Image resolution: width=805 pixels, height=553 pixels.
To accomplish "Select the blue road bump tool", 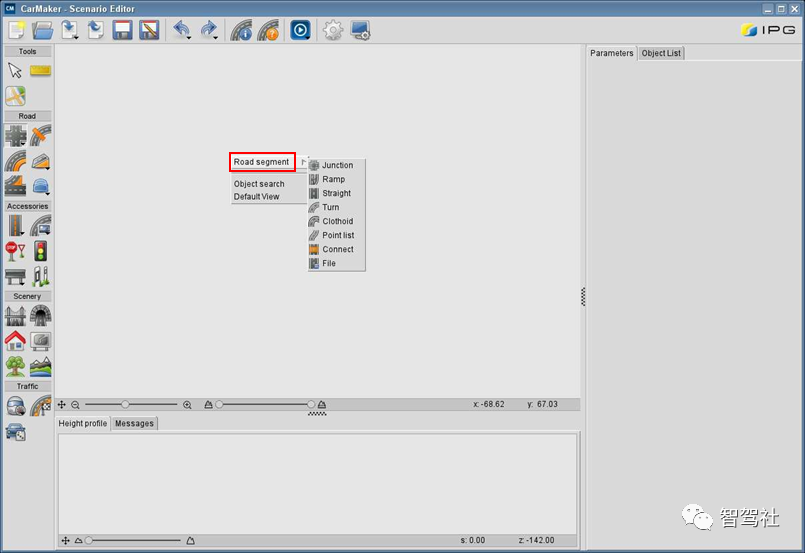I will [x=41, y=186].
